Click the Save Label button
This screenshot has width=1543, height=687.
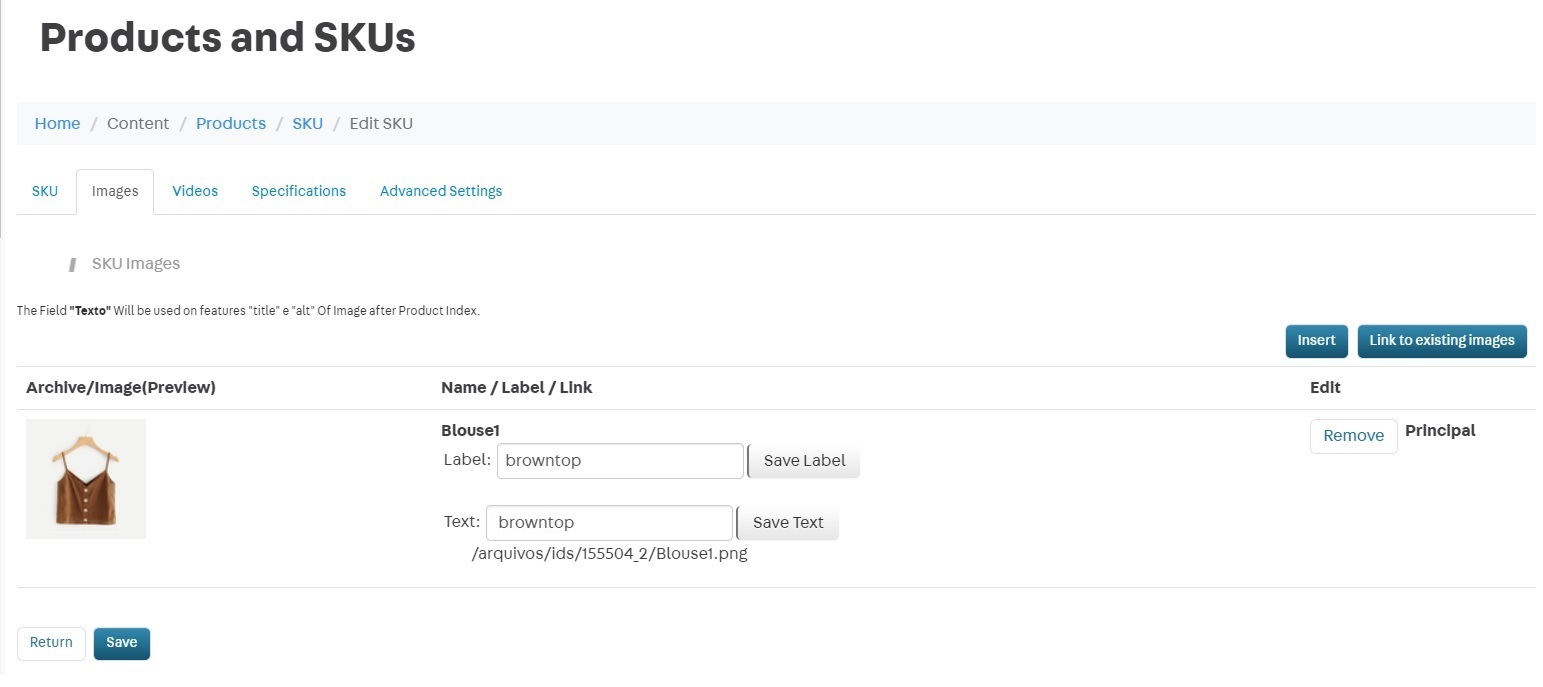click(x=804, y=461)
